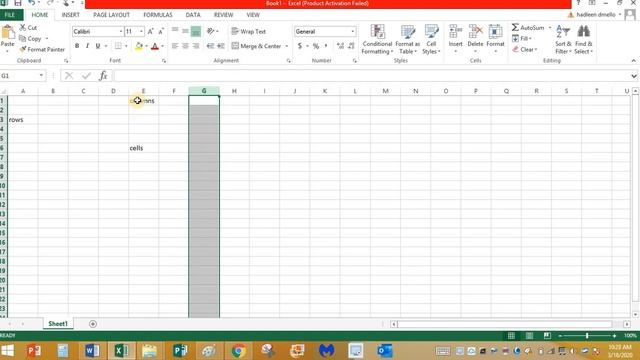
Task: Open Format as Table gallery
Action: [407, 39]
